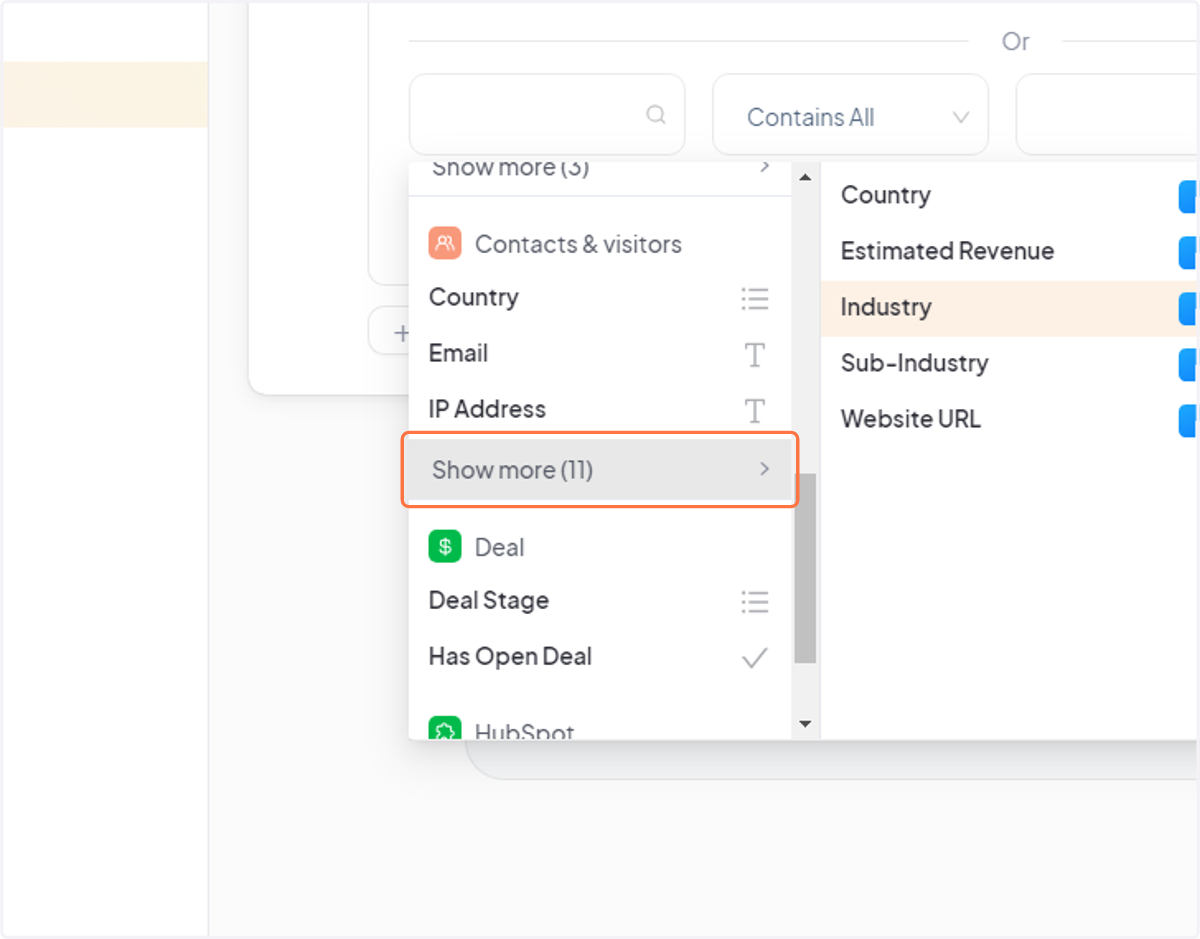The height and width of the screenshot is (939, 1200).
Task: Click the blue badge beside Estimated Revenue
Action: [x=1188, y=252]
